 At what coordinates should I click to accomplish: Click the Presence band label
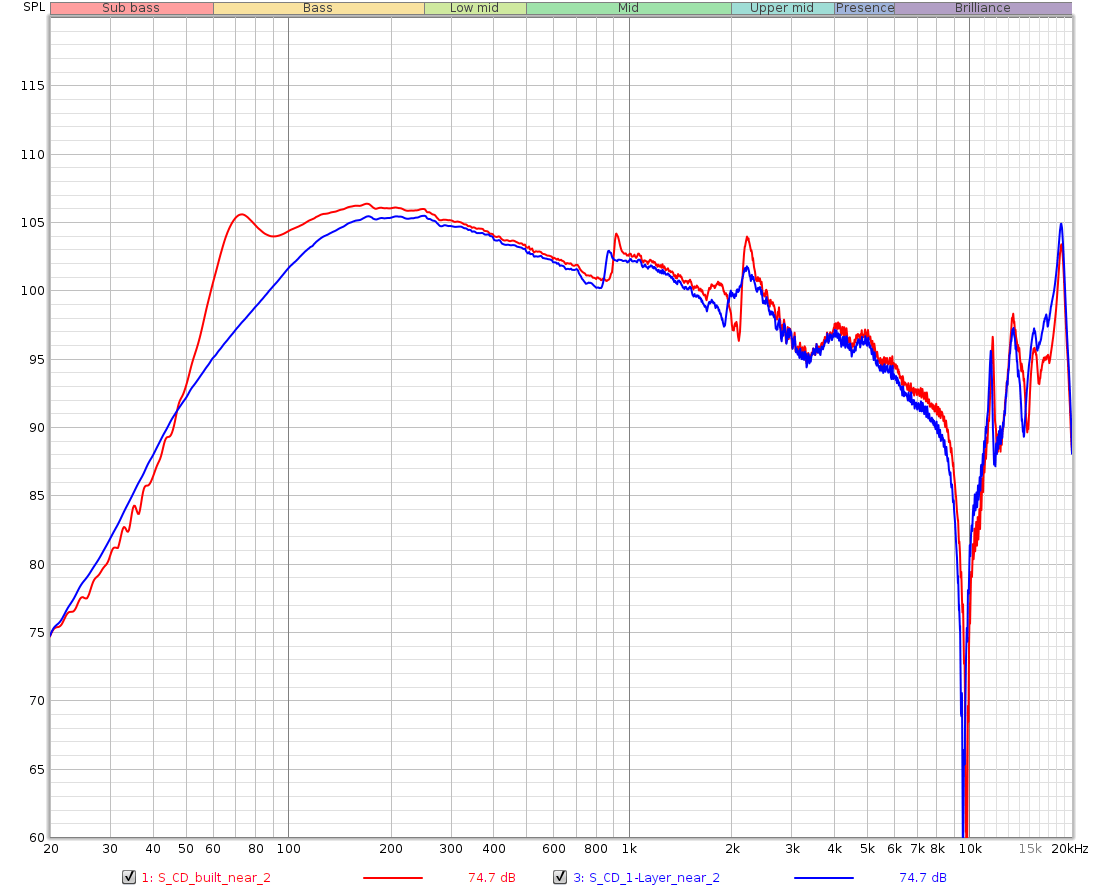[865, 8]
